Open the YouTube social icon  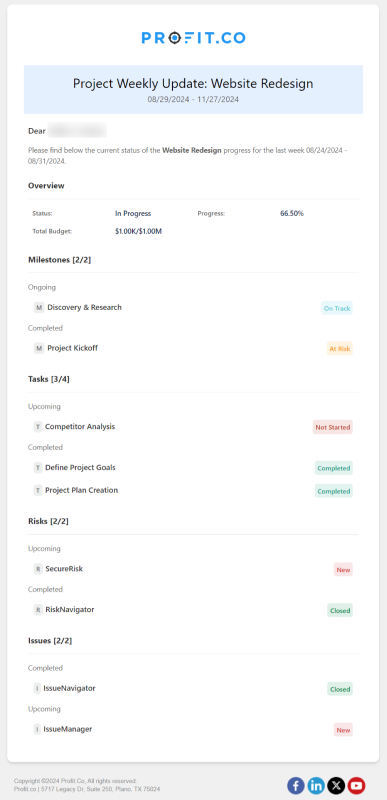[356, 785]
